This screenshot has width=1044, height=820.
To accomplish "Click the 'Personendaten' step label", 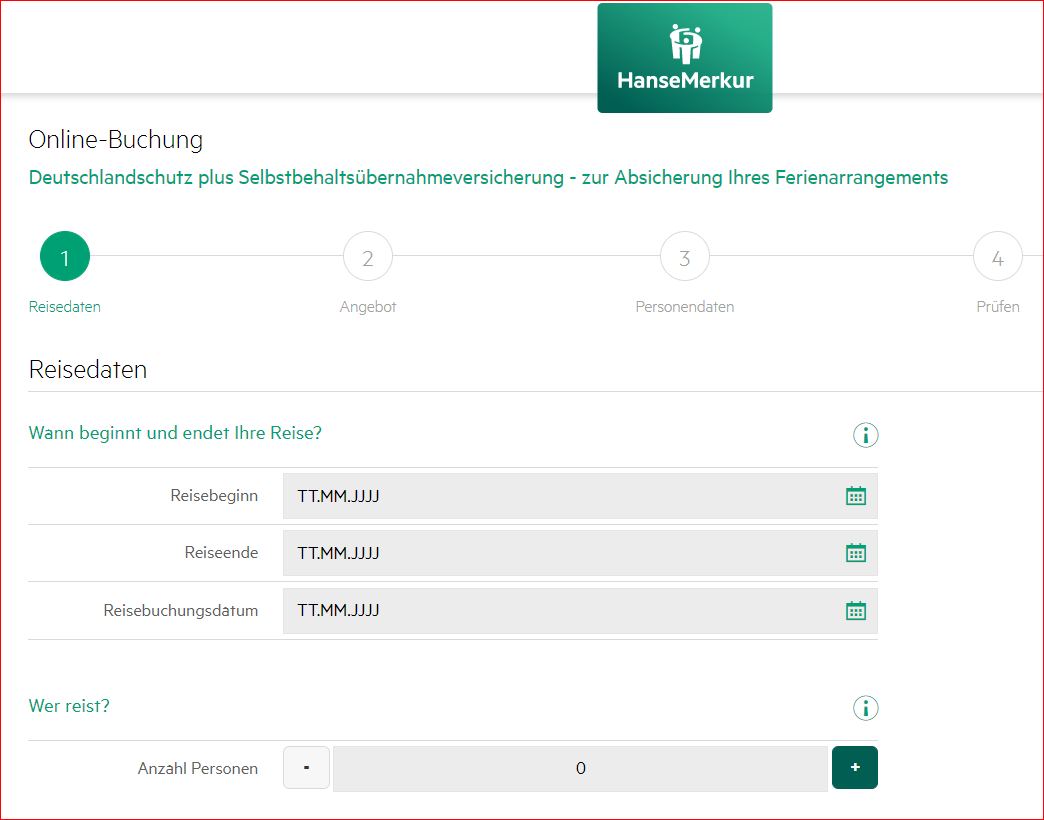I will tap(685, 307).
